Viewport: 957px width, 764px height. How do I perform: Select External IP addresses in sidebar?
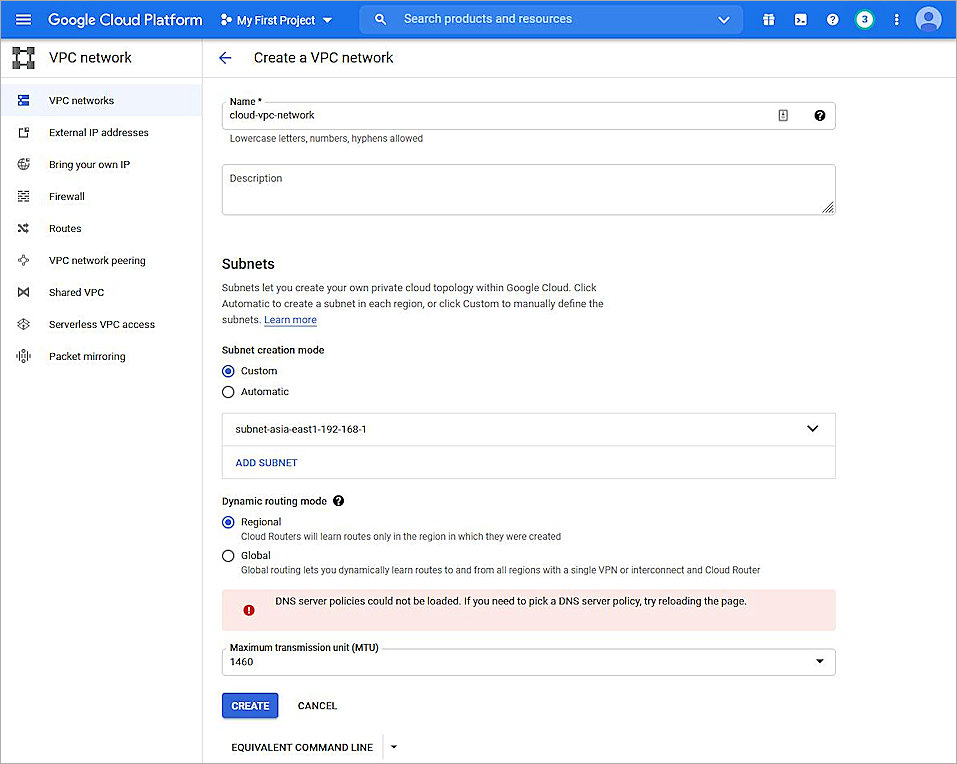[x=99, y=132]
